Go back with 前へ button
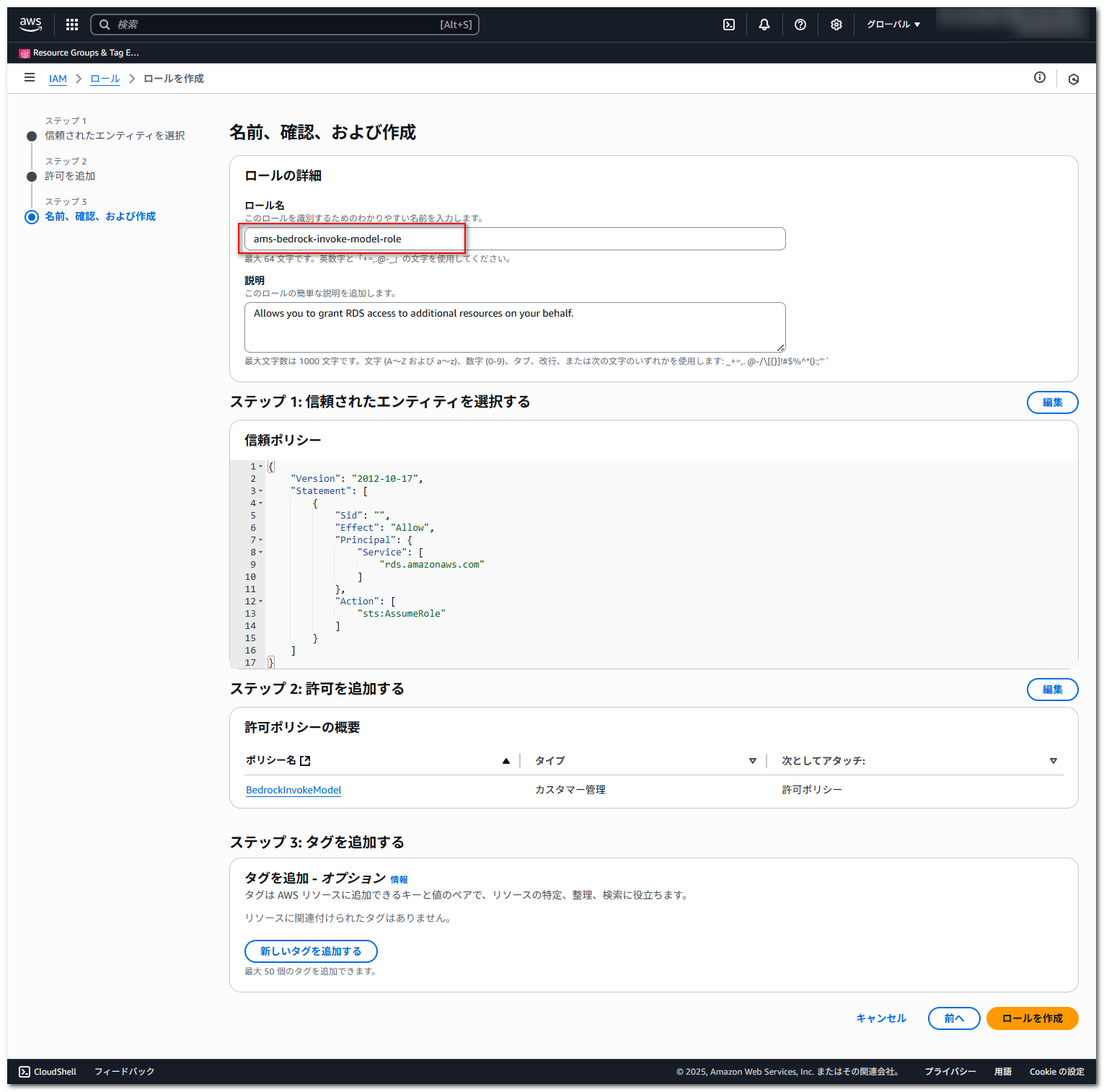The image size is (1104, 1092). [954, 1018]
